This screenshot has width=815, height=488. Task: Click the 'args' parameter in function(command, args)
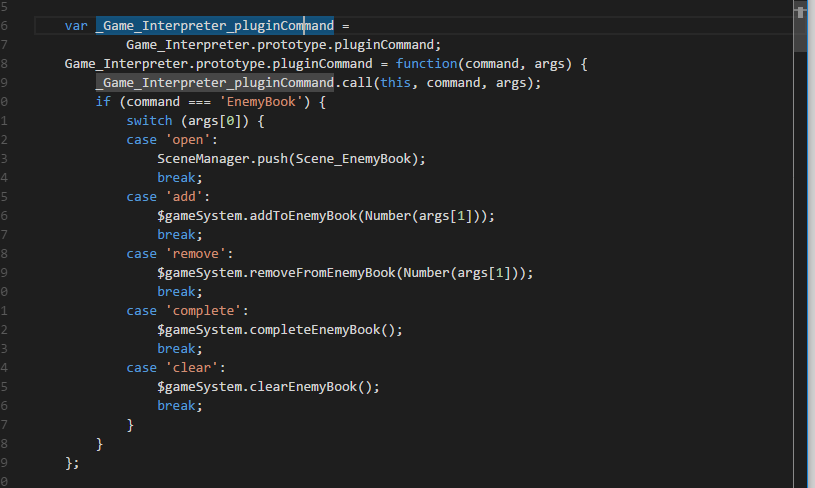pyautogui.click(x=549, y=64)
